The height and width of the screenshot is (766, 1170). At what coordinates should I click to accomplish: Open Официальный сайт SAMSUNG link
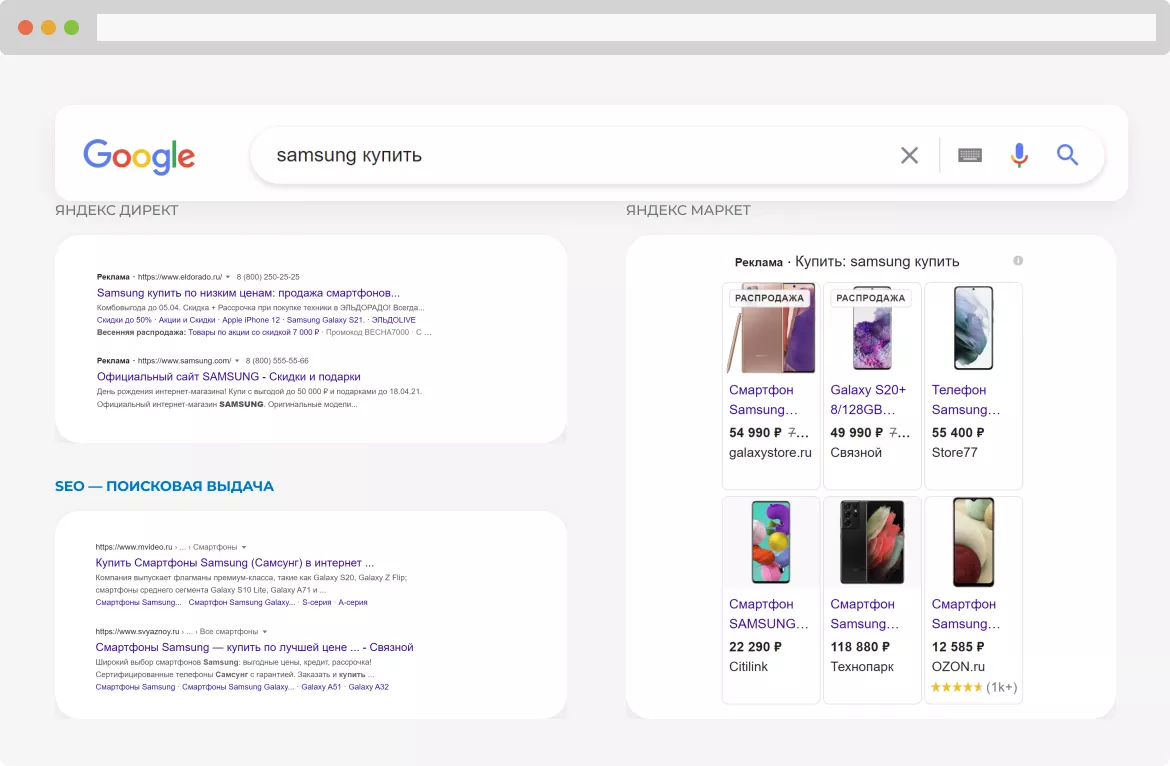[228, 377]
